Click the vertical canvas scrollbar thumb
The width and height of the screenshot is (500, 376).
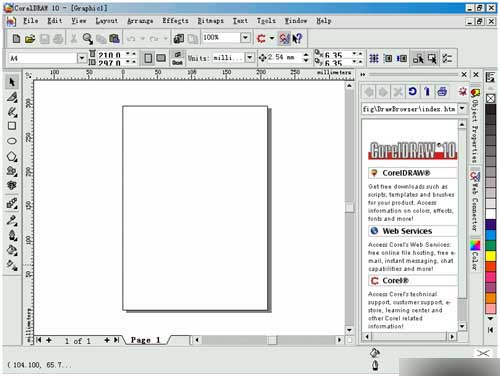[x=349, y=207]
